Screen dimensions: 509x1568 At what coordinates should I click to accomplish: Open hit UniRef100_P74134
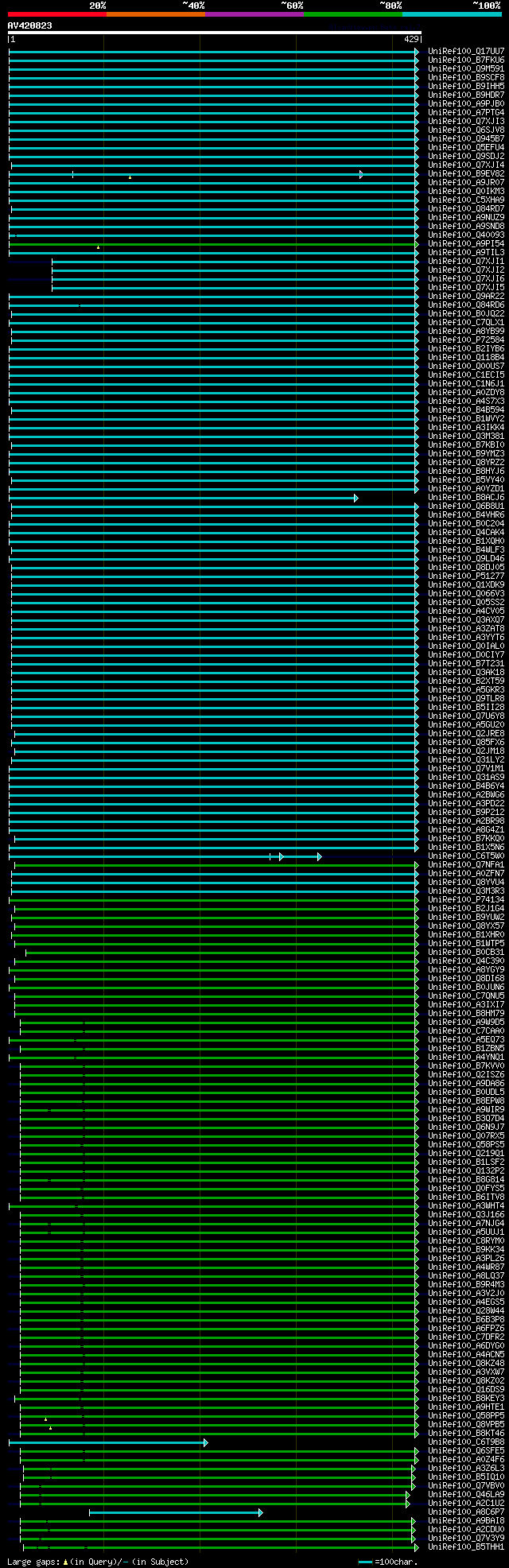click(466, 900)
